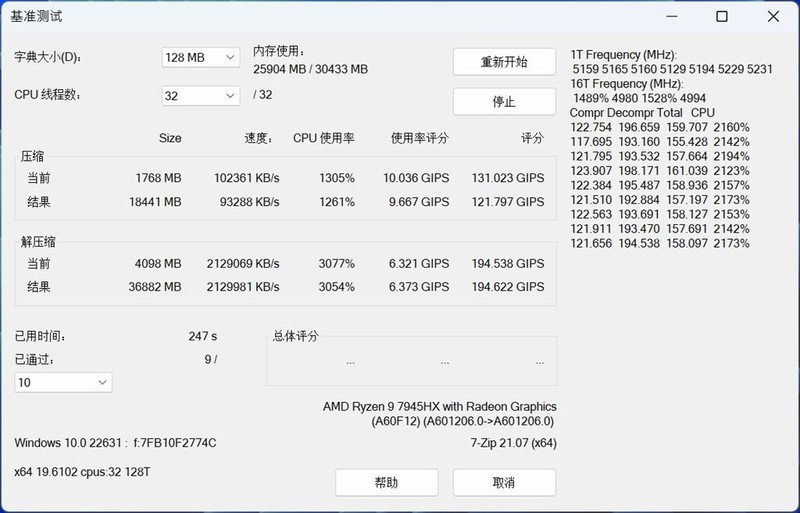
Task: Click the 停止 stop button
Action: [504, 102]
